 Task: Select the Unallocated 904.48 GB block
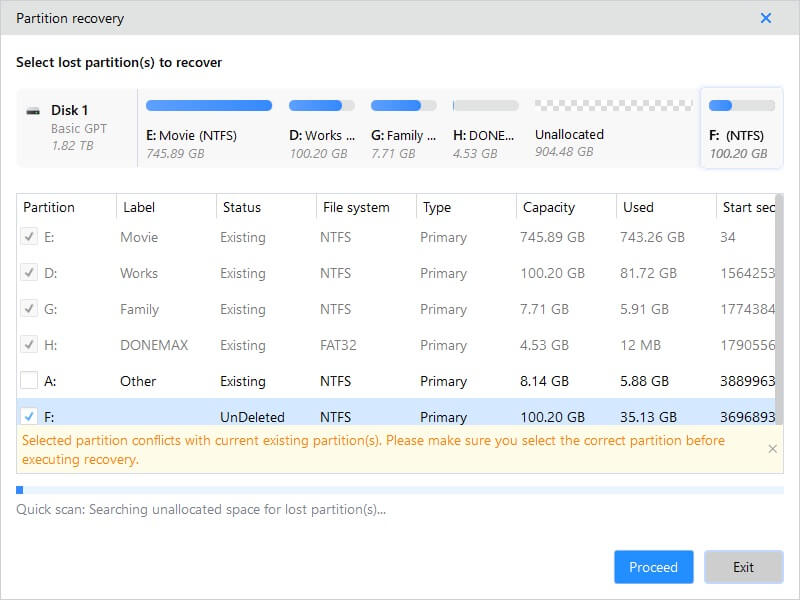click(x=614, y=129)
